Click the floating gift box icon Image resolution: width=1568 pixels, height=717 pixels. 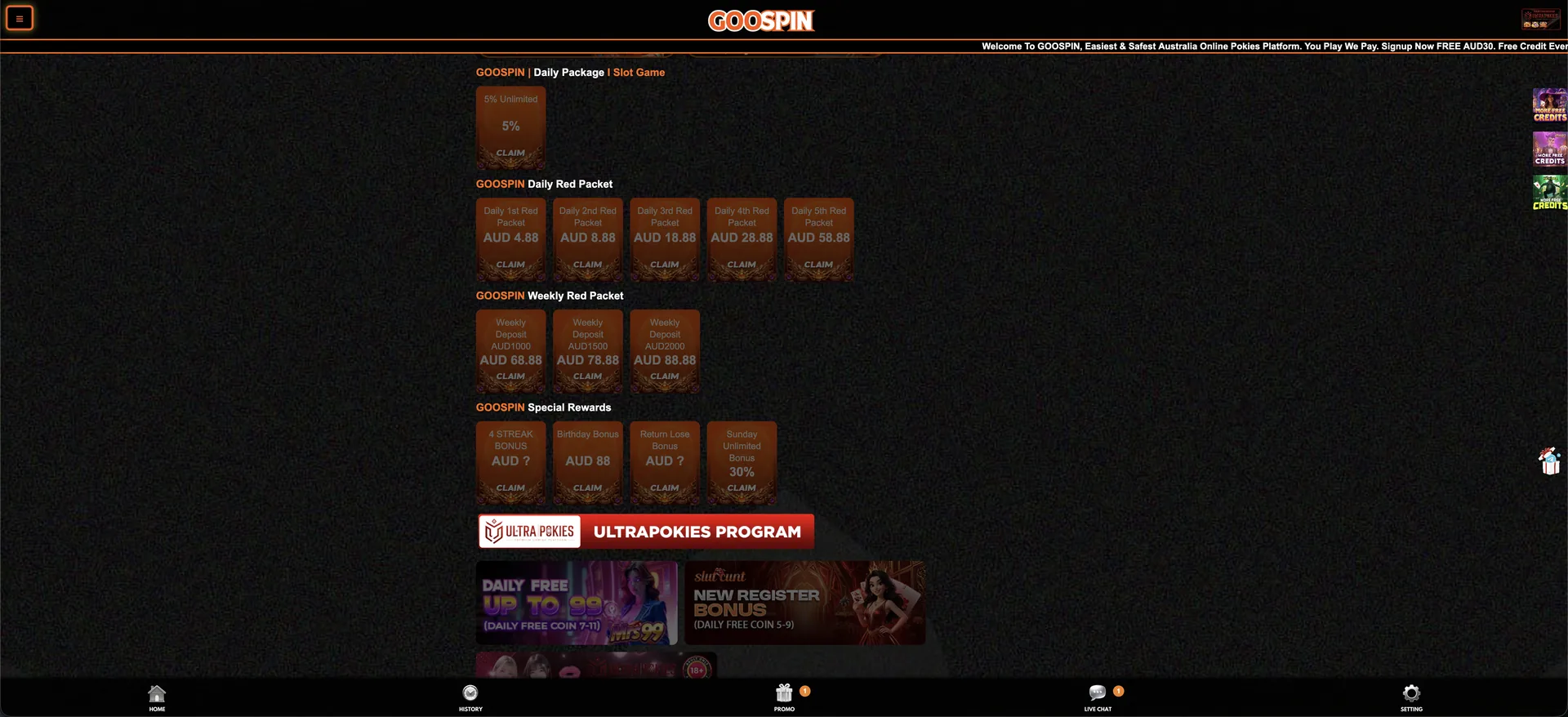1550,461
